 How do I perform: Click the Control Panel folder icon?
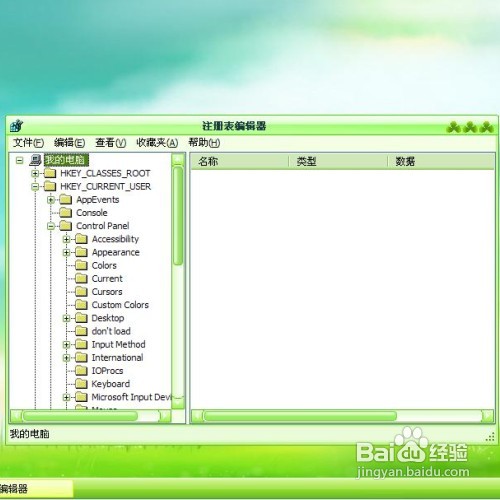point(66,226)
